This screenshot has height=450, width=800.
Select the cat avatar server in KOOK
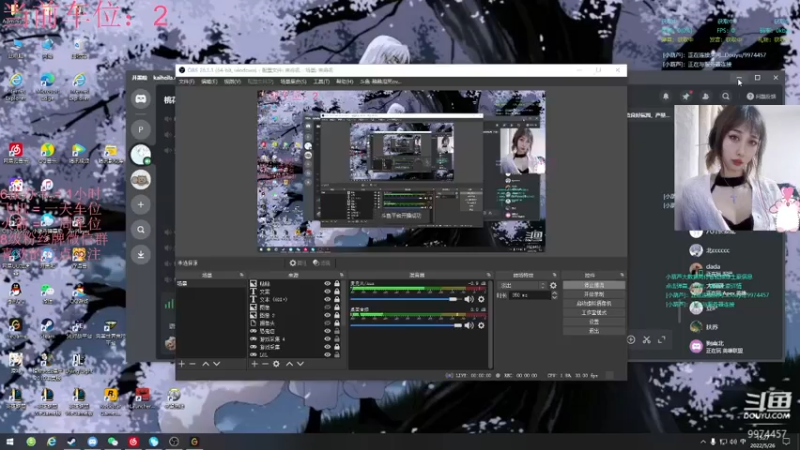tap(141, 180)
